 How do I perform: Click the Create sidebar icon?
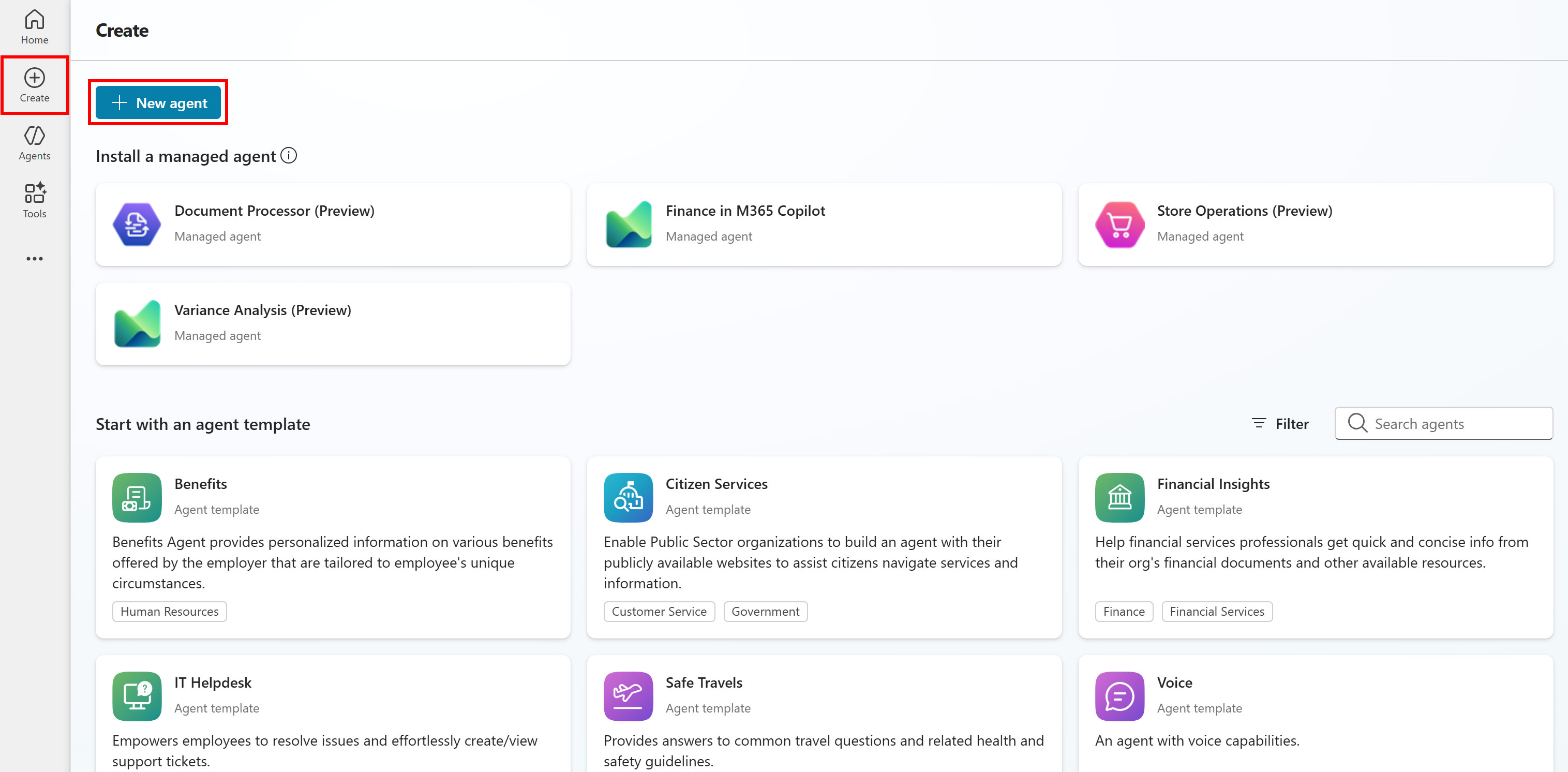[34, 85]
